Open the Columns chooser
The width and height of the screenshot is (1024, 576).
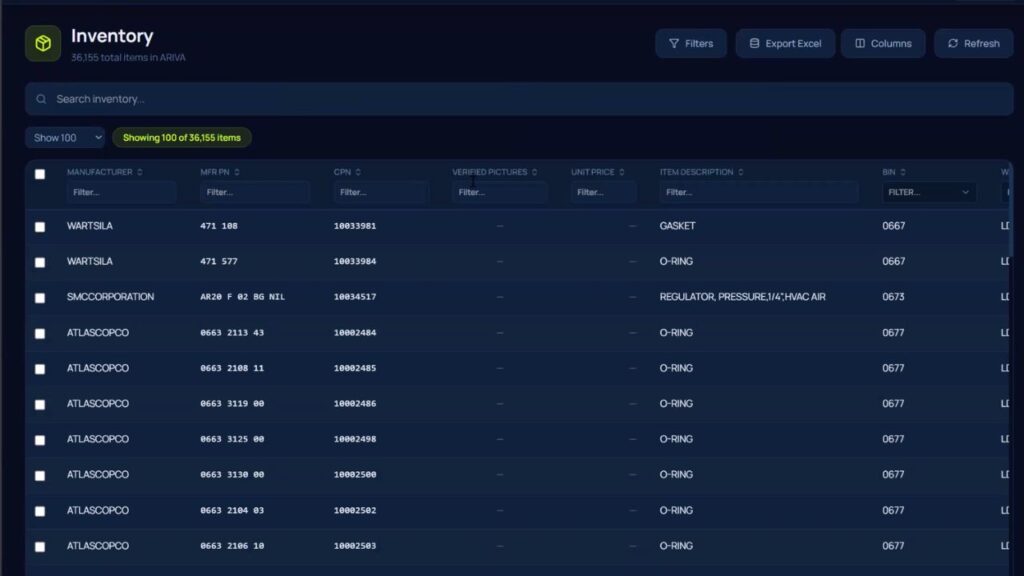[x=883, y=43]
